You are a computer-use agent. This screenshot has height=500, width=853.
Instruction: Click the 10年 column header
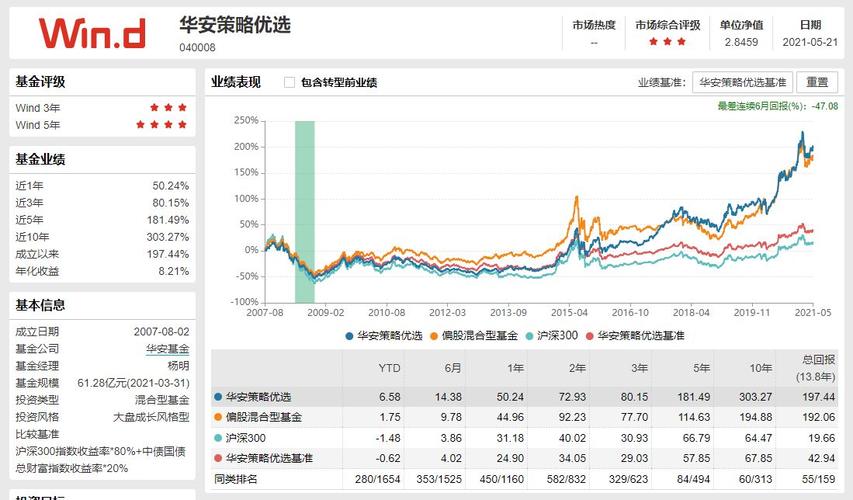click(760, 368)
